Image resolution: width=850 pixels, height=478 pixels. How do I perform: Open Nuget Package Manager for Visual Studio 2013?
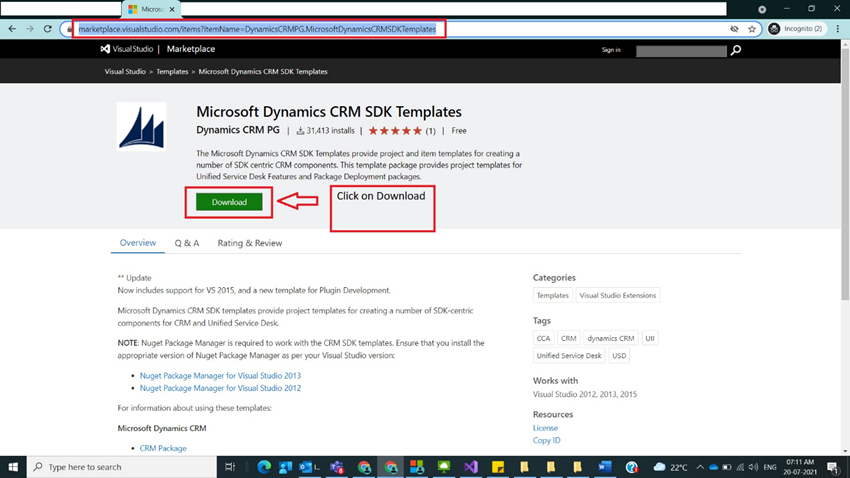[220, 376]
